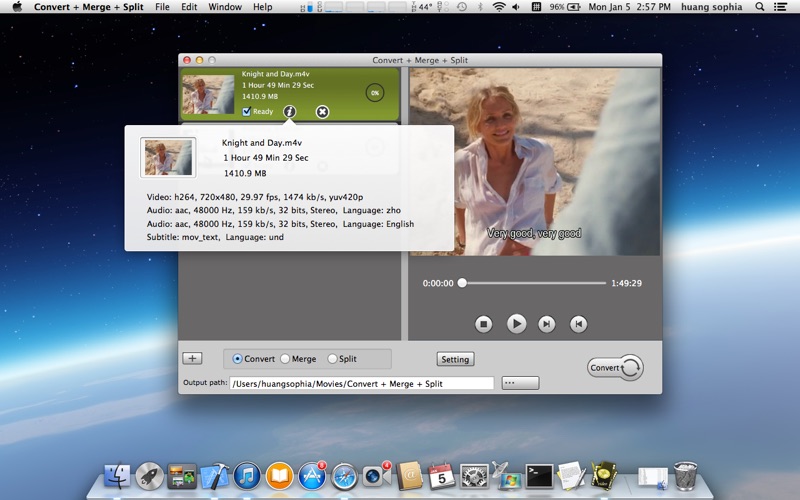Open the Help menu

(x=263, y=7)
